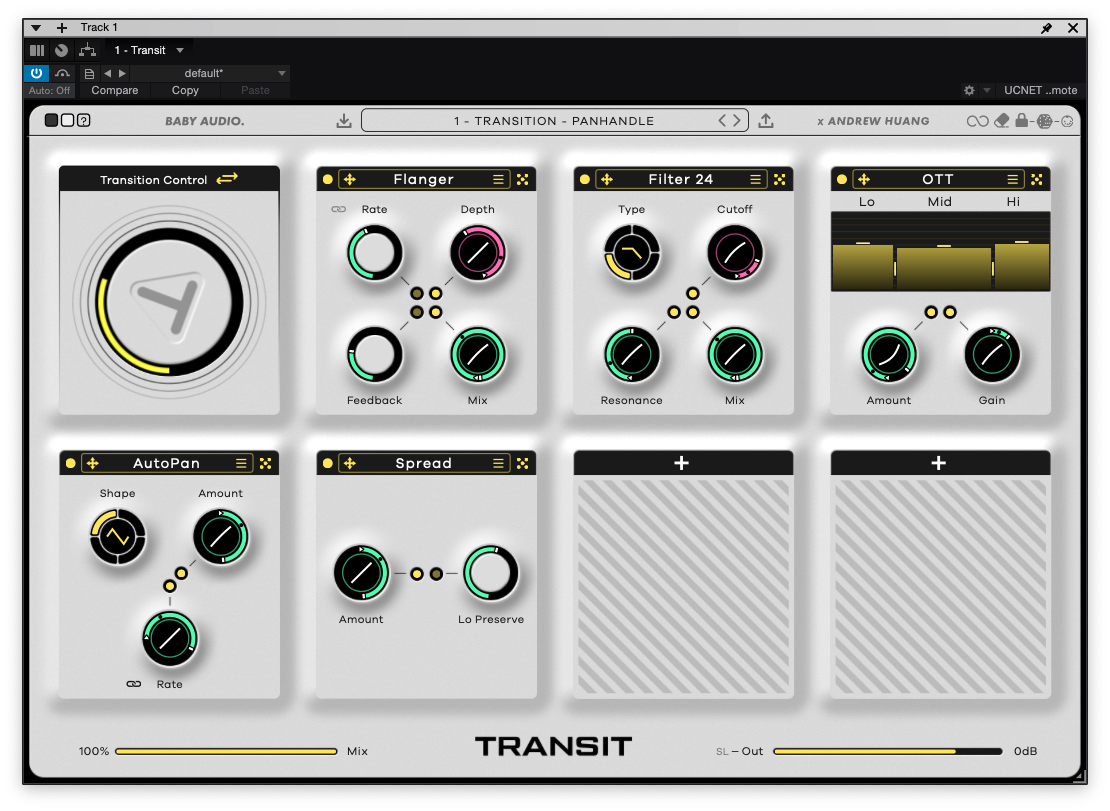Toggle AutoPan Rate sync link icon

[x=134, y=684]
